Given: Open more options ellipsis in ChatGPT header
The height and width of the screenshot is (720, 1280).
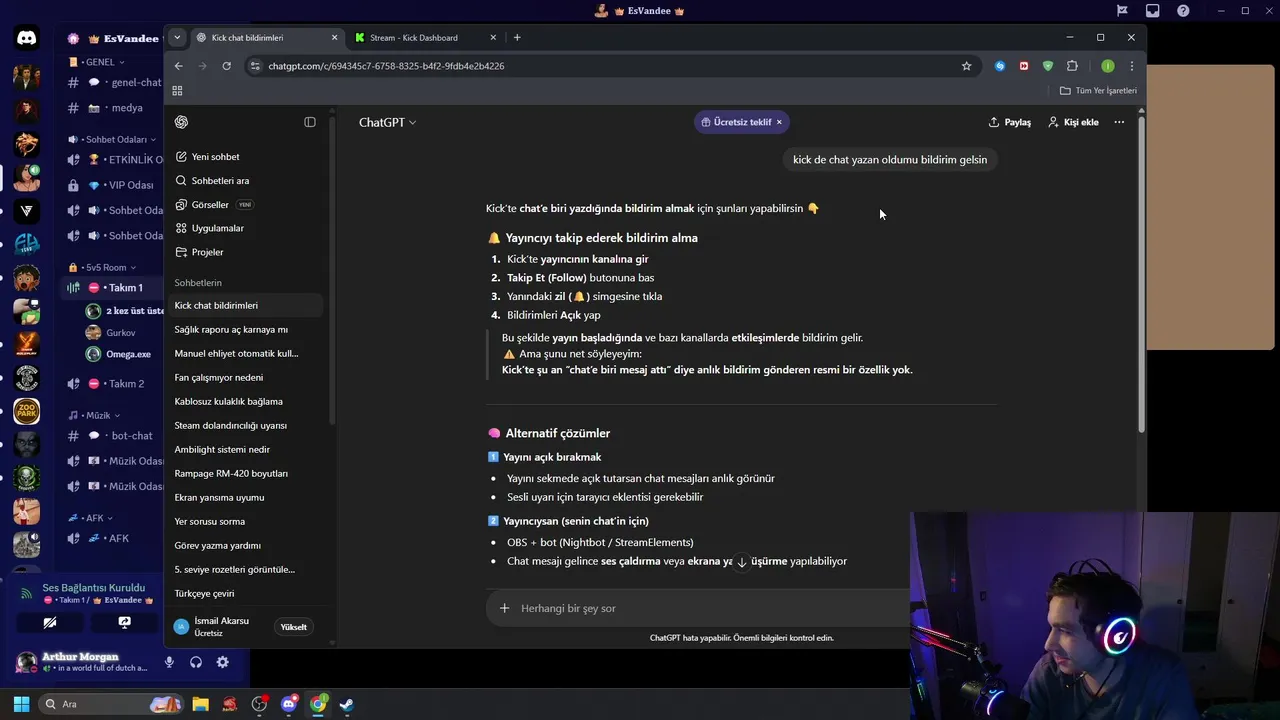Looking at the screenshot, I should click(x=1119, y=122).
